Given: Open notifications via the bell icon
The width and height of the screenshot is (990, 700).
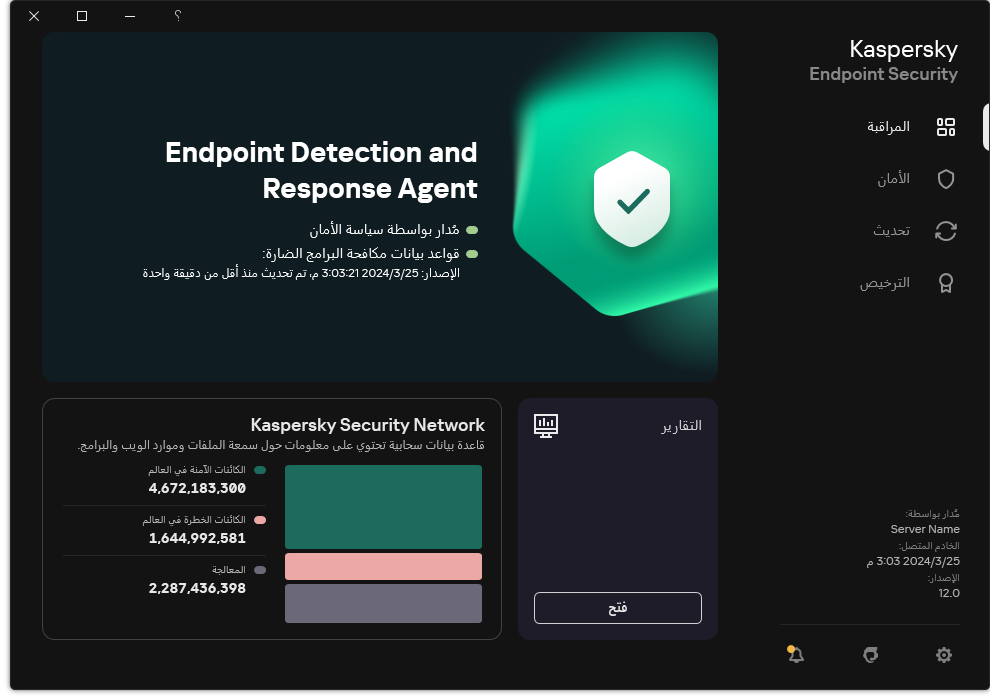Looking at the screenshot, I should pos(796,655).
